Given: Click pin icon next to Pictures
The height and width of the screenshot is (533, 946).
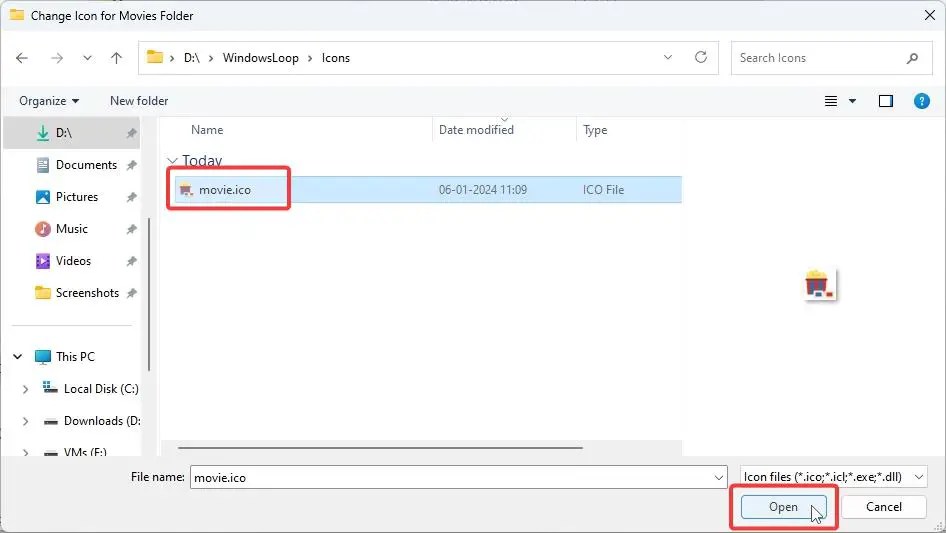Looking at the screenshot, I should click(x=131, y=197).
